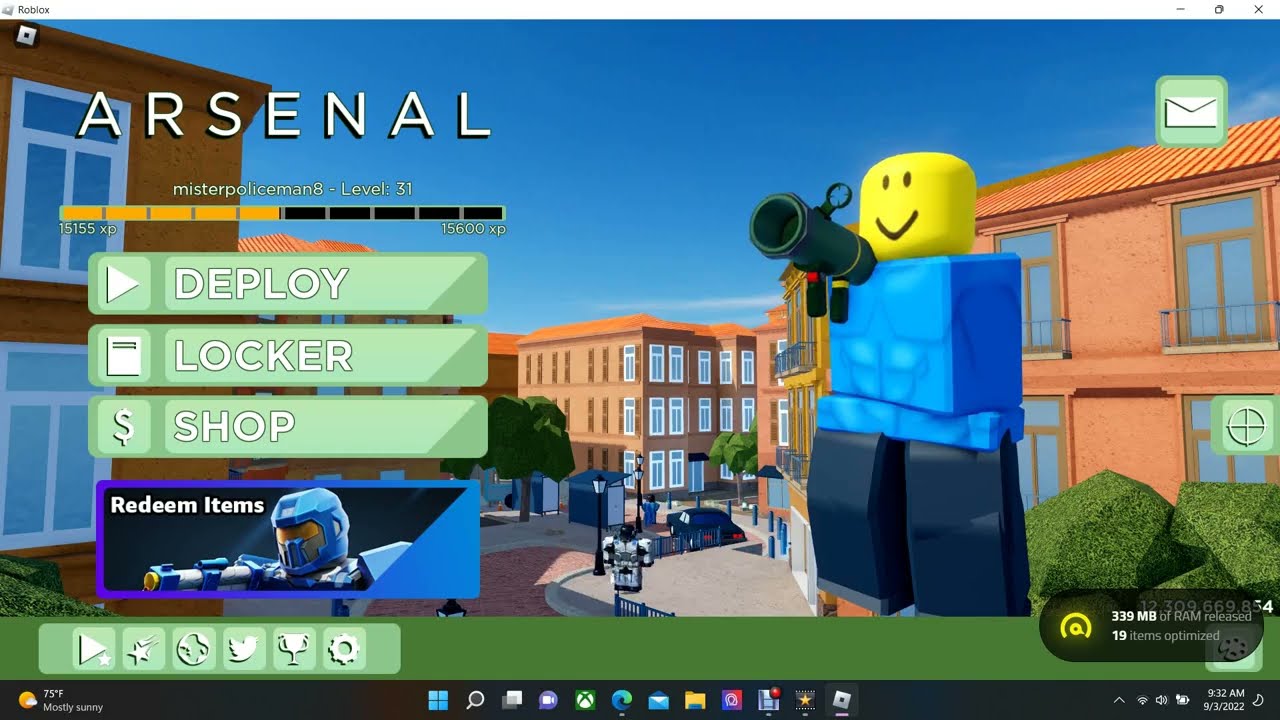1280x720 pixels.
Task: Open Task View on taskbar
Action: coord(512,700)
